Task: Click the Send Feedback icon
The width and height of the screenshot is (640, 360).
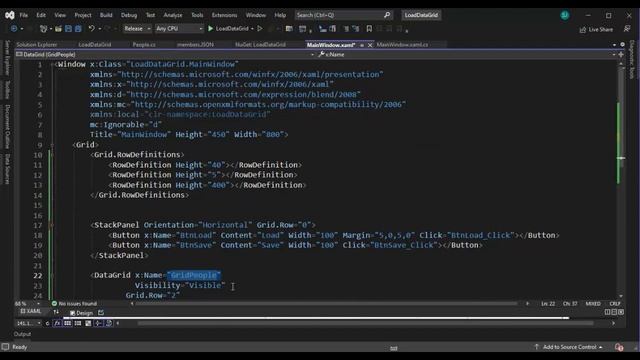Action: click(x=627, y=29)
